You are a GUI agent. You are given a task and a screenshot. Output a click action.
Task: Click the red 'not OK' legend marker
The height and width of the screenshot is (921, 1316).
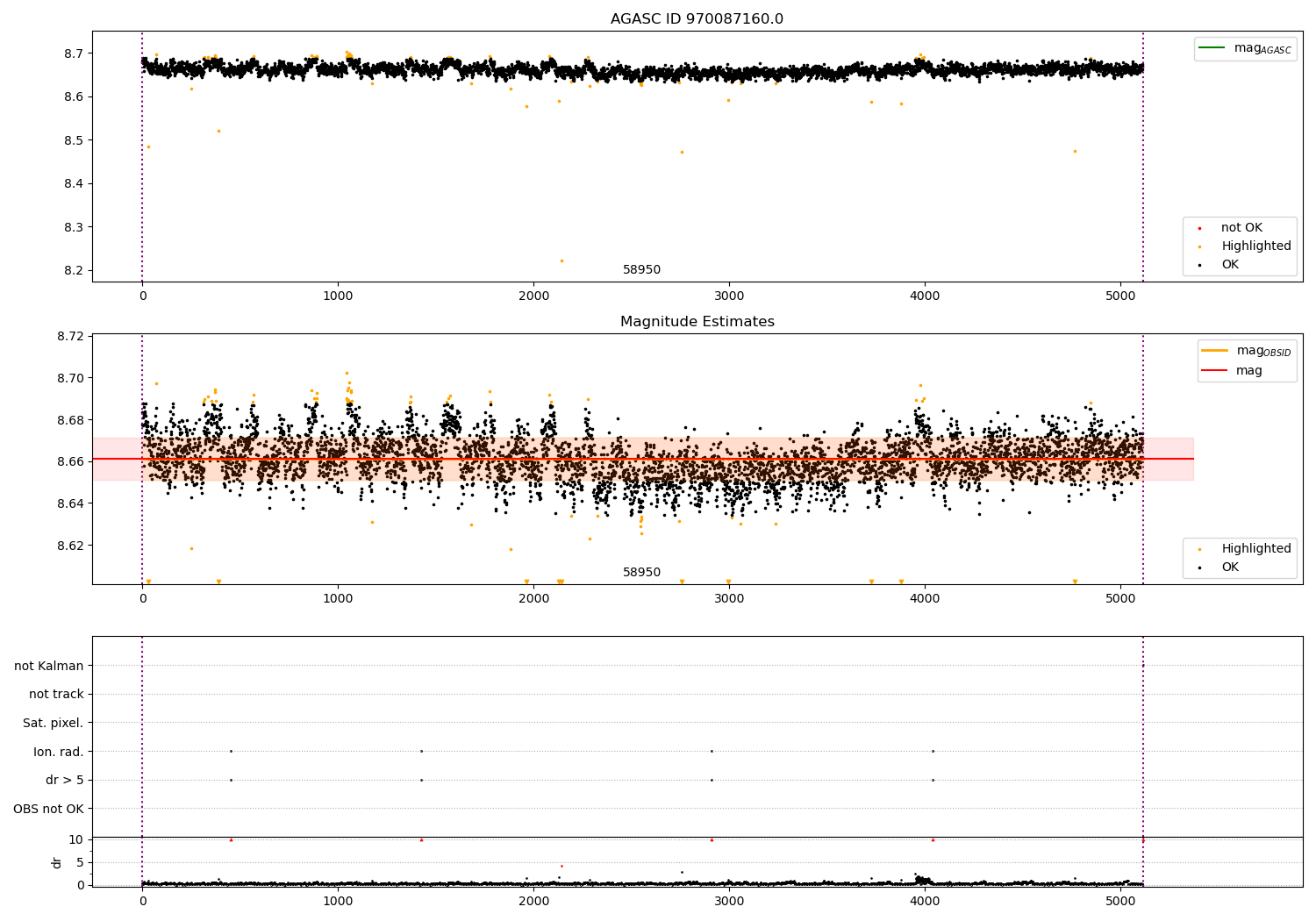1200,228
